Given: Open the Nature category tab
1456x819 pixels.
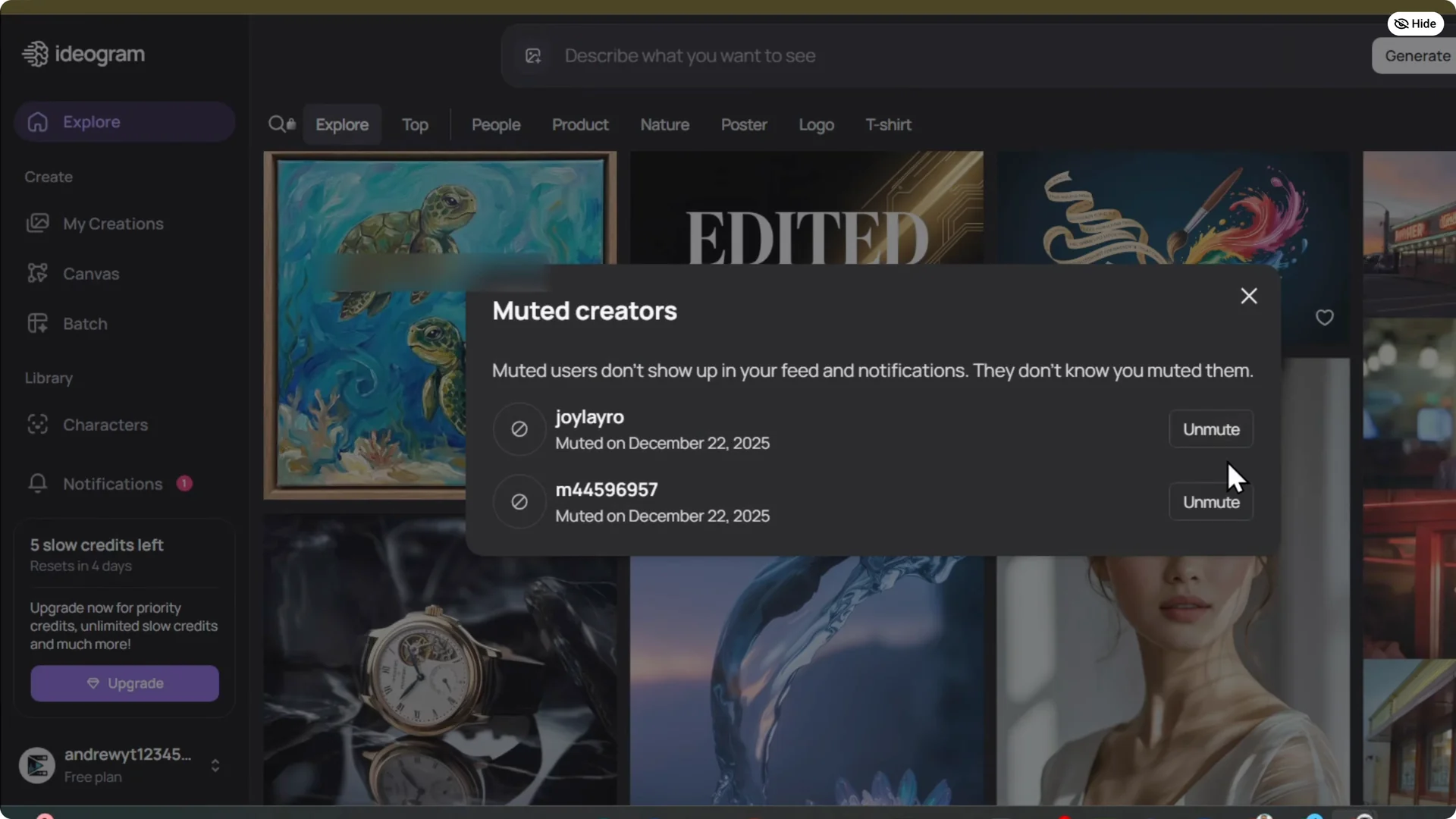Looking at the screenshot, I should 665,124.
